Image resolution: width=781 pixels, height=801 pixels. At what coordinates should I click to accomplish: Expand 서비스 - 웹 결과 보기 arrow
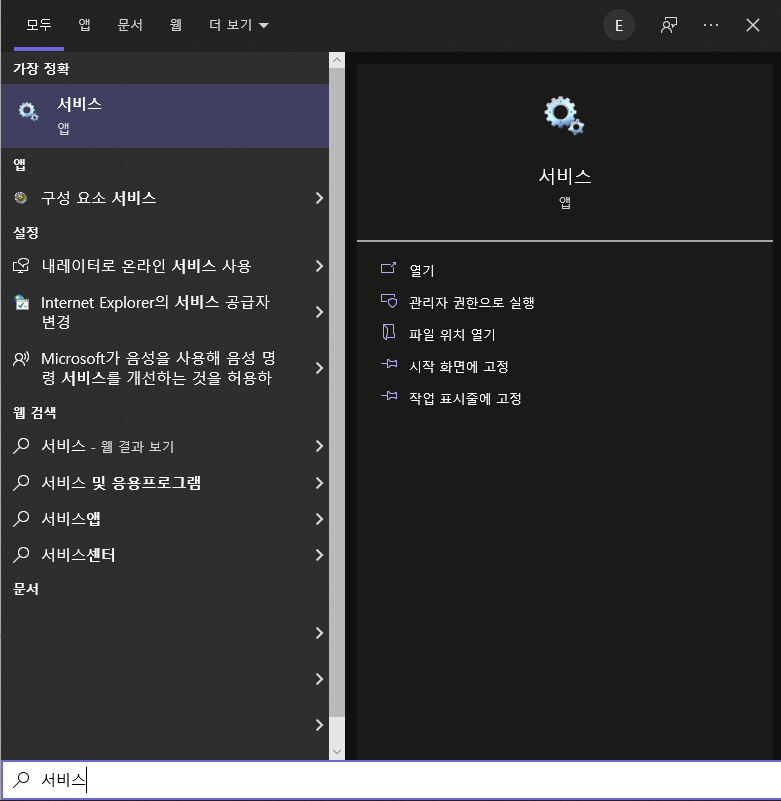(319, 446)
